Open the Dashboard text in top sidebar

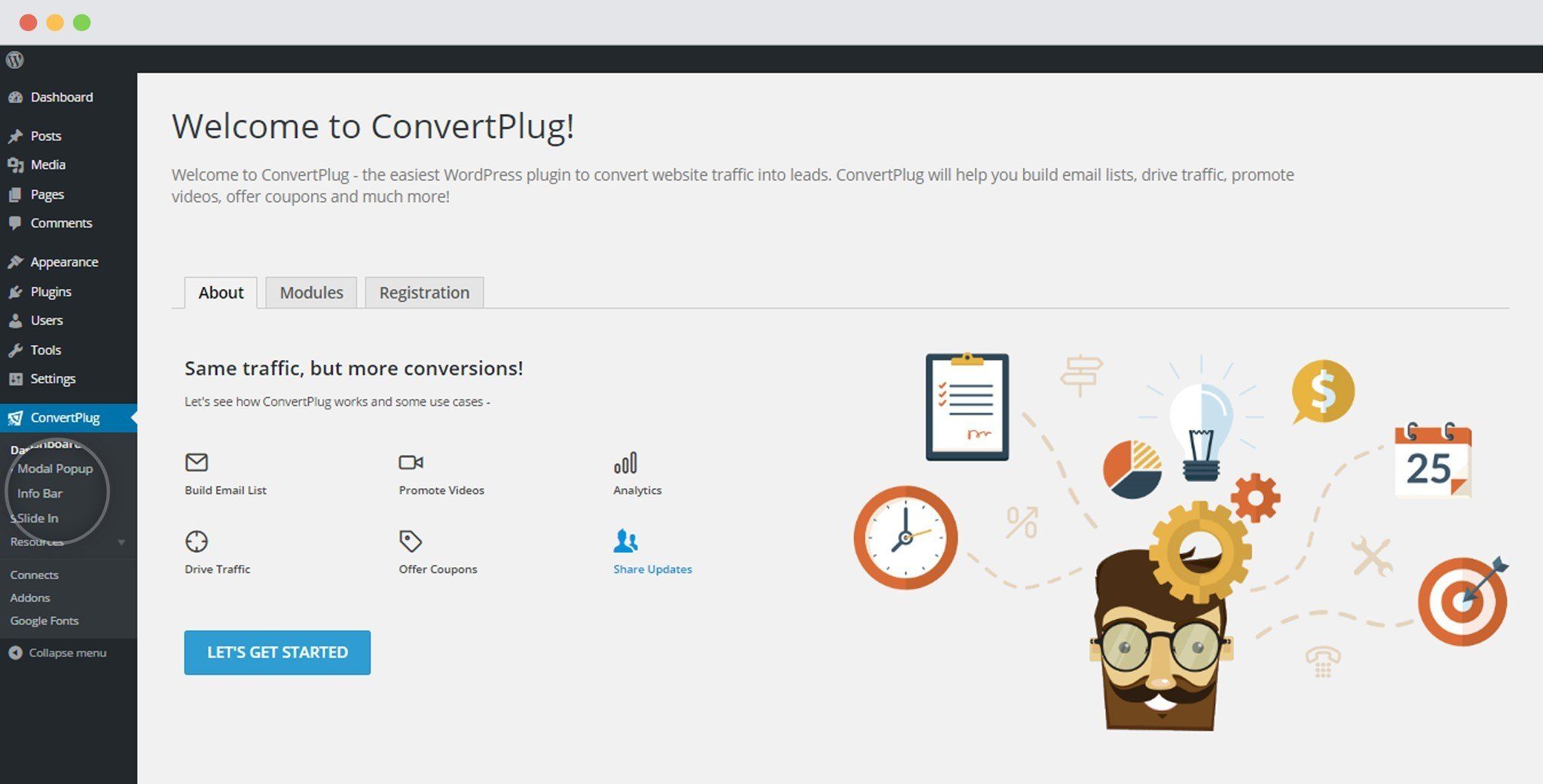(62, 97)
